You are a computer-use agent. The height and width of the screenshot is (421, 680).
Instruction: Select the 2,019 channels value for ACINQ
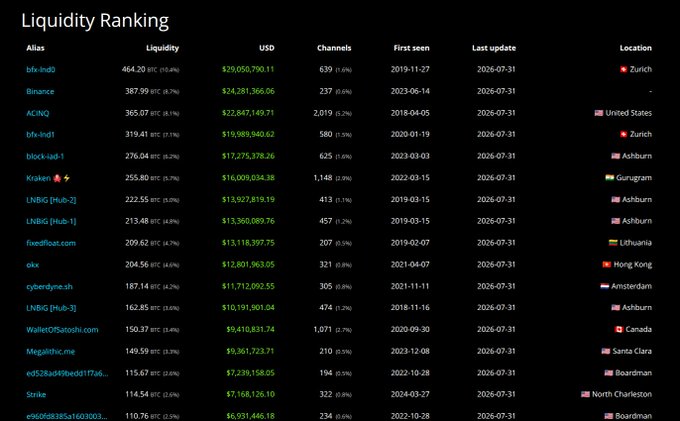coord(323,113)
